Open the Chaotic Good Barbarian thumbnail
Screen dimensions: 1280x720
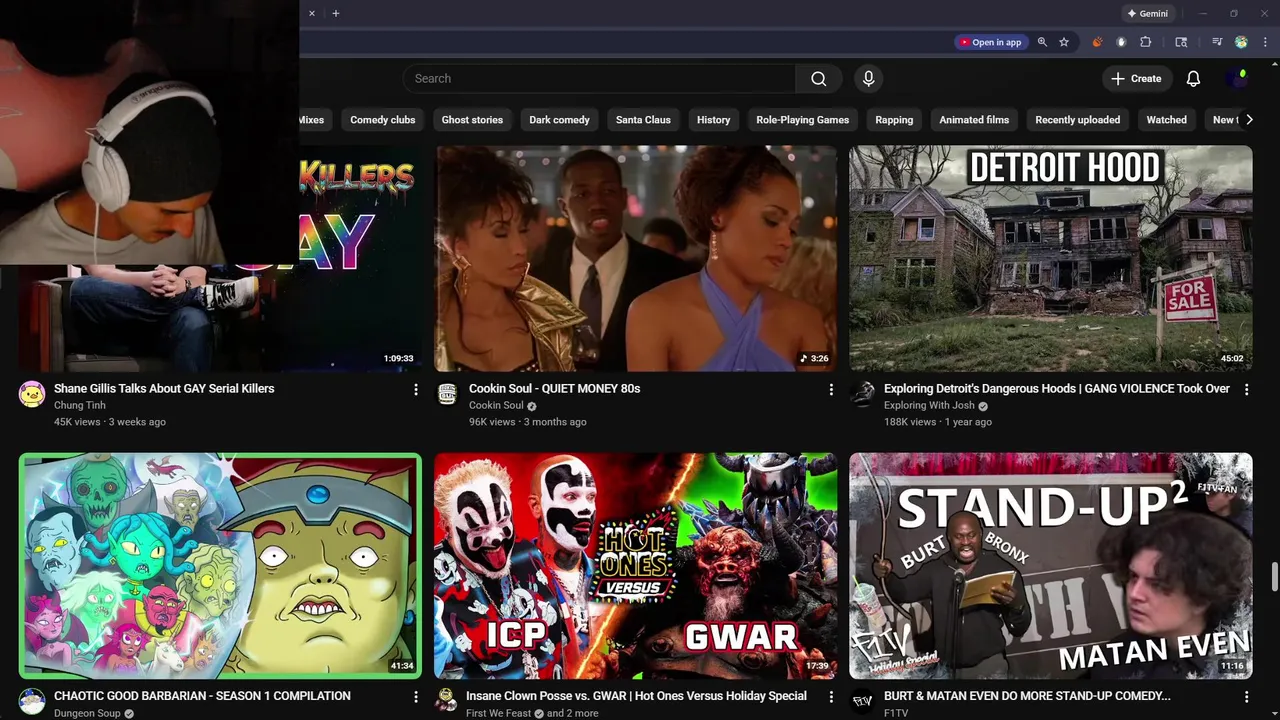point(220,566)
